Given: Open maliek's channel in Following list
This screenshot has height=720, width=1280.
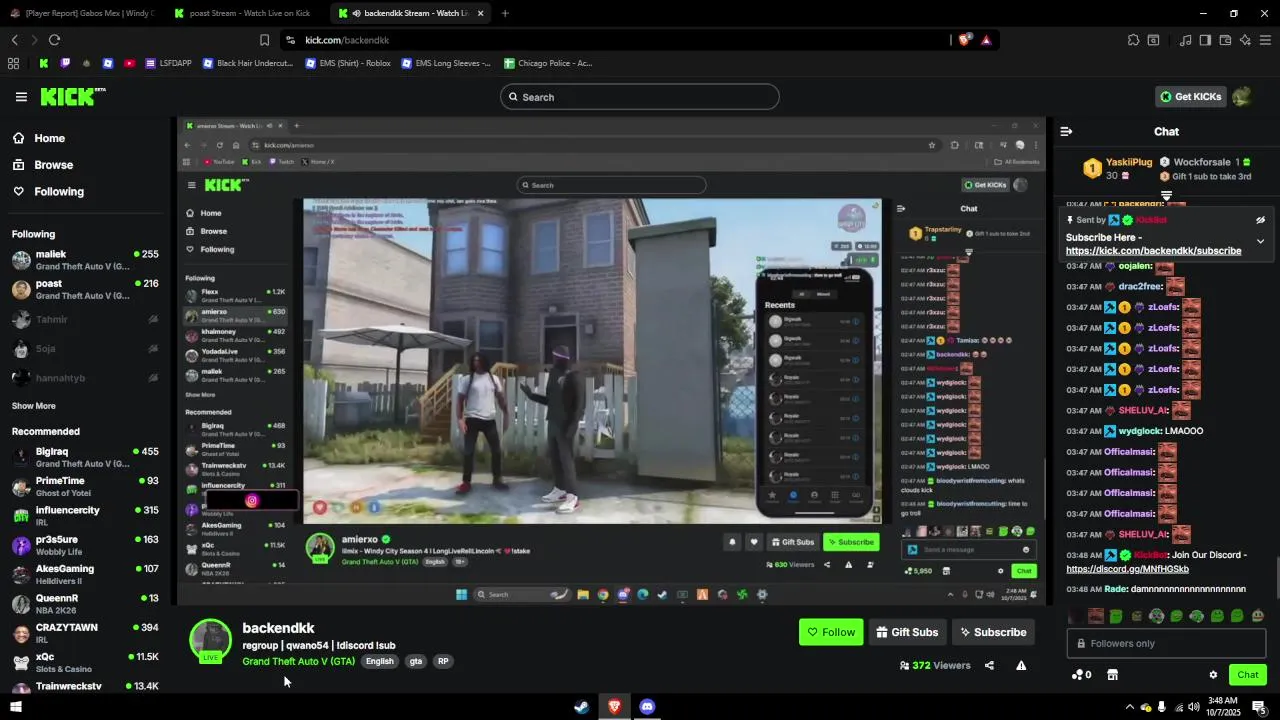Looking at the screenshot, I should 85,260.
